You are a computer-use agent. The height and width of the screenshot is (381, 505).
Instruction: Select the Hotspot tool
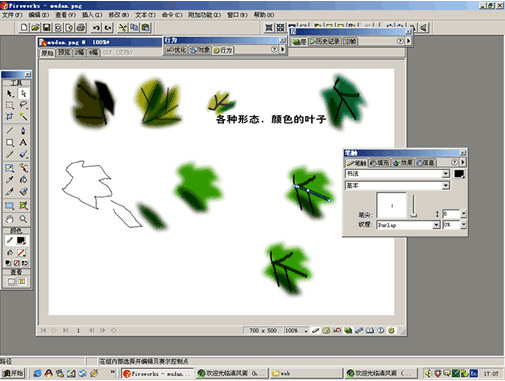pyautogui.click(x=10, y=205)
